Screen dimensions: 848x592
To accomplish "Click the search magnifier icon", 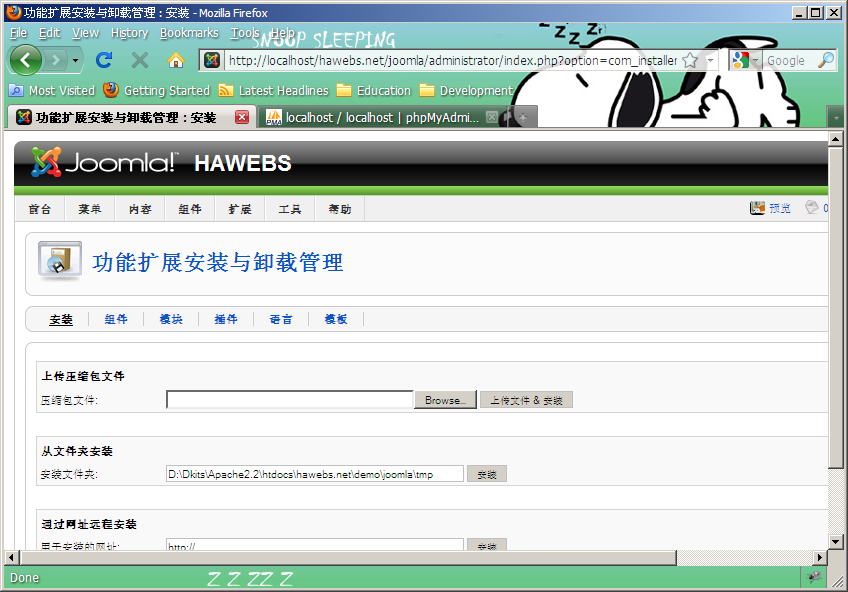I will pos(826,60).
